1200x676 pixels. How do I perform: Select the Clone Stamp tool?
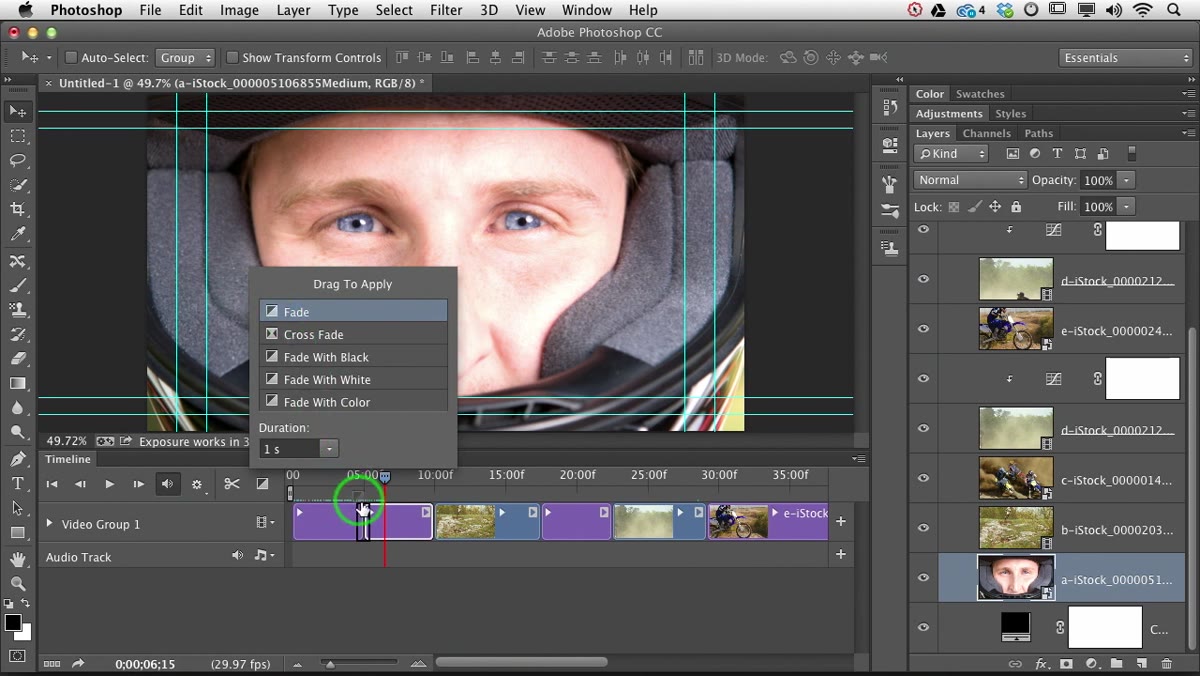click(18, 310)
